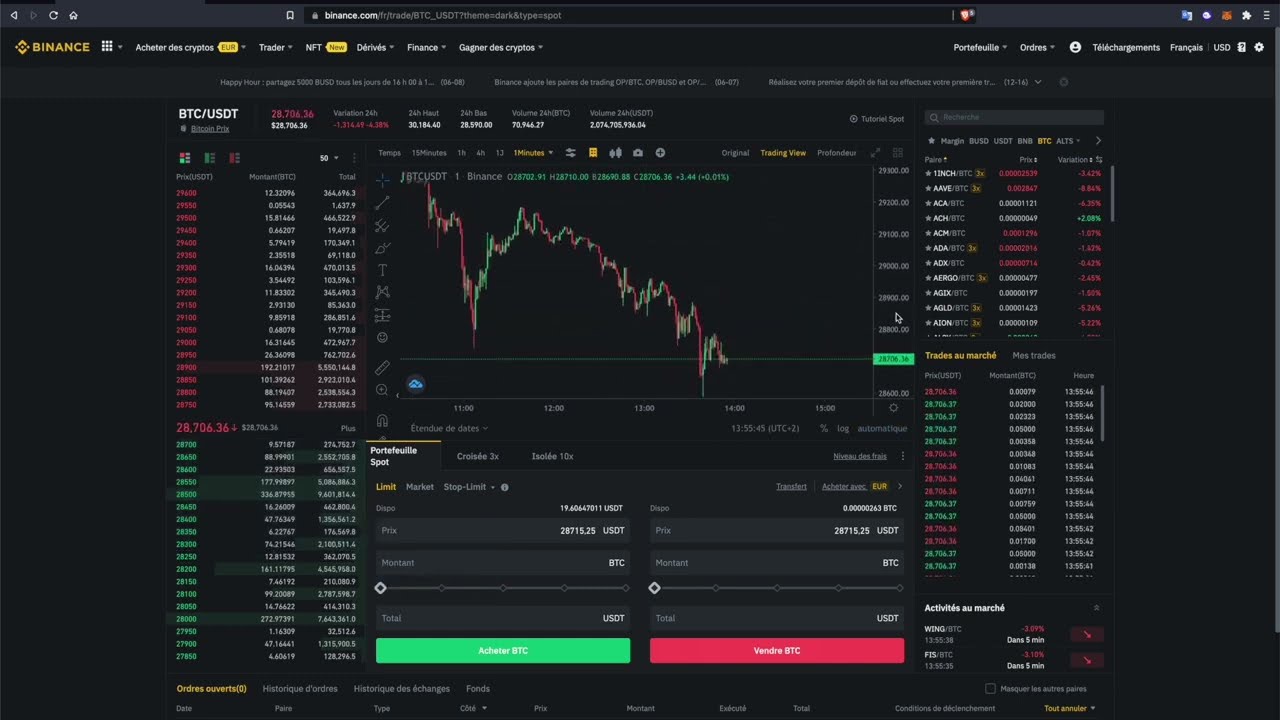1280x720 pixels.
Task: Click the buy Montant BTC input
Action: pyautogui.click(x=503, y=563)
